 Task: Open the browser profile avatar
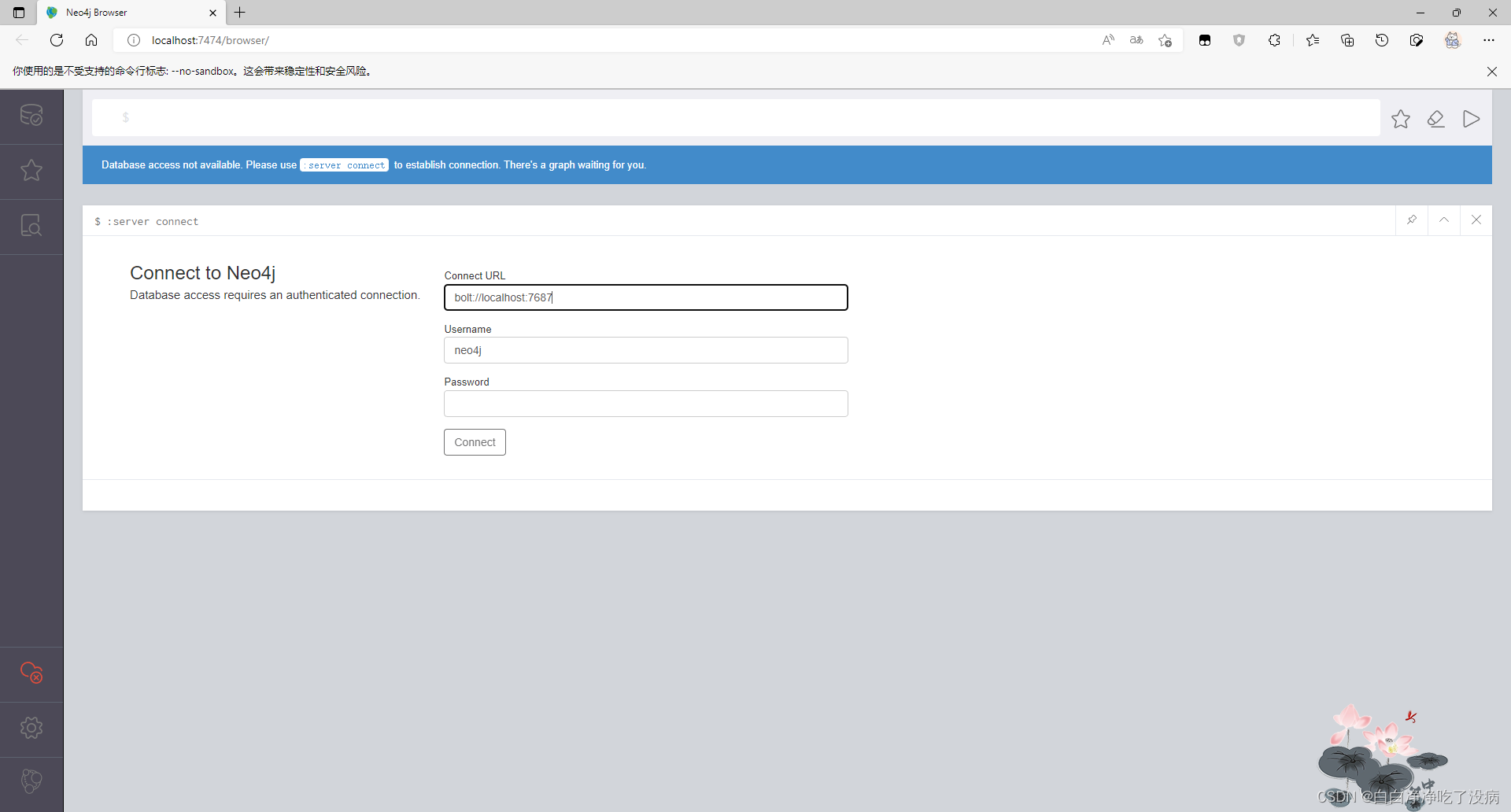[1453, 40]
